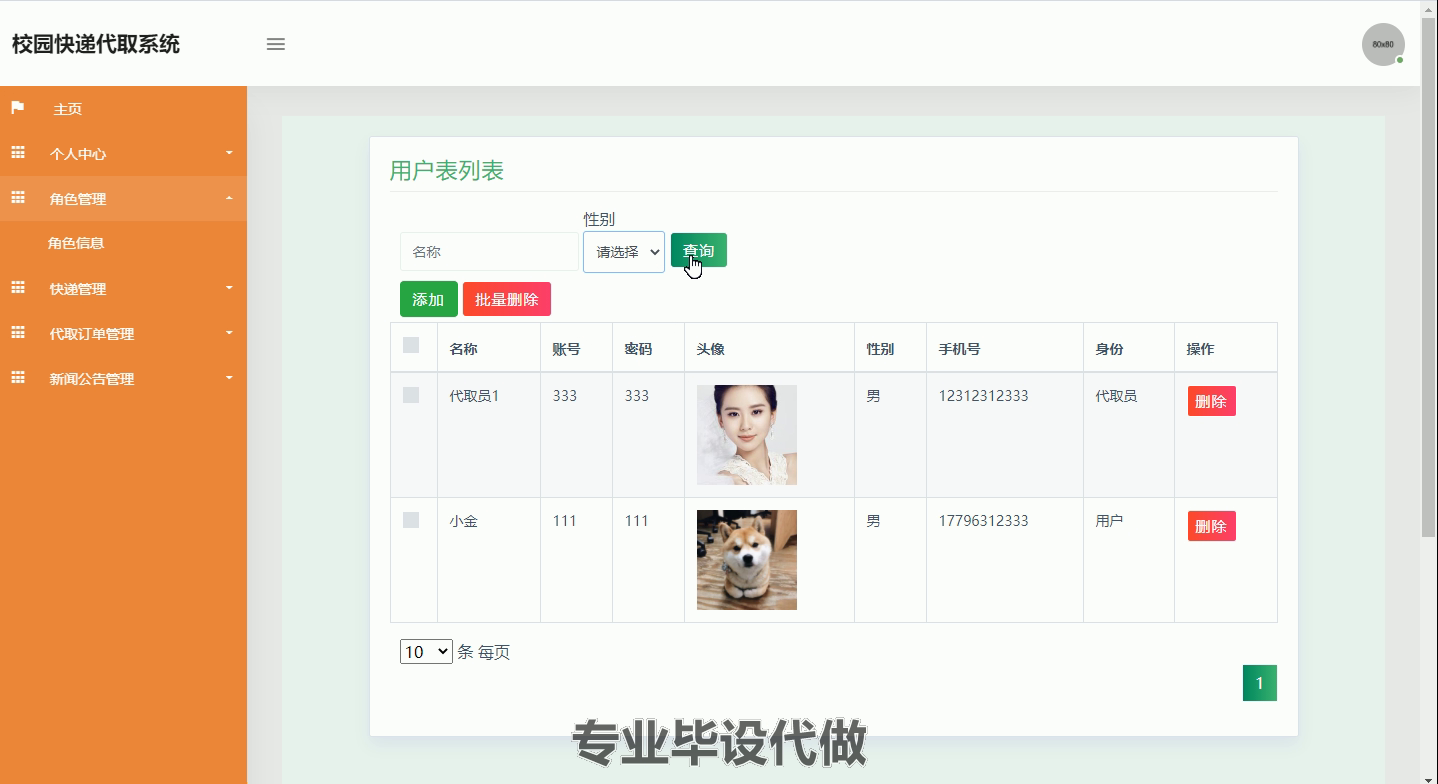Click the 用户 identity cell
The width and height of the screenshot is (1438, 784).
(1109, 521)
